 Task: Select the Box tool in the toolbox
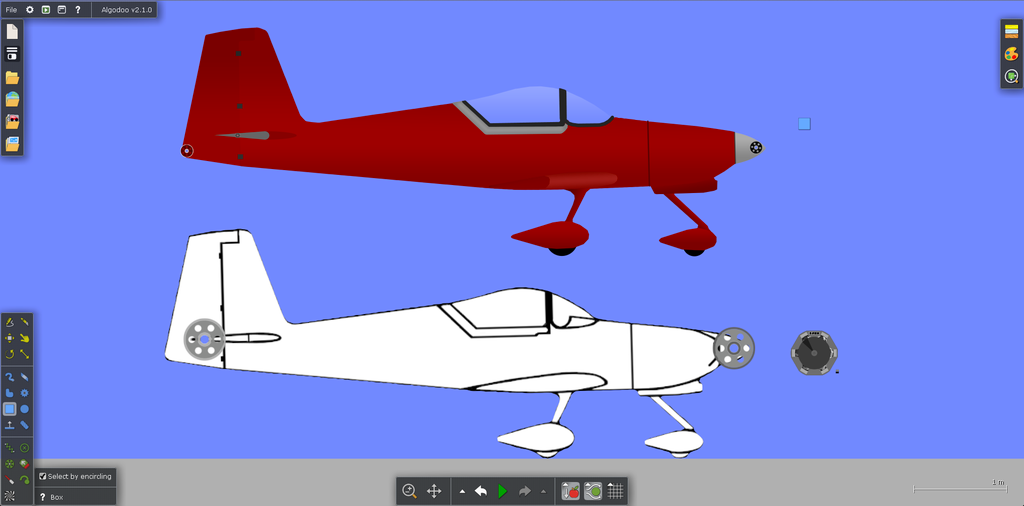tap(10, 409)
